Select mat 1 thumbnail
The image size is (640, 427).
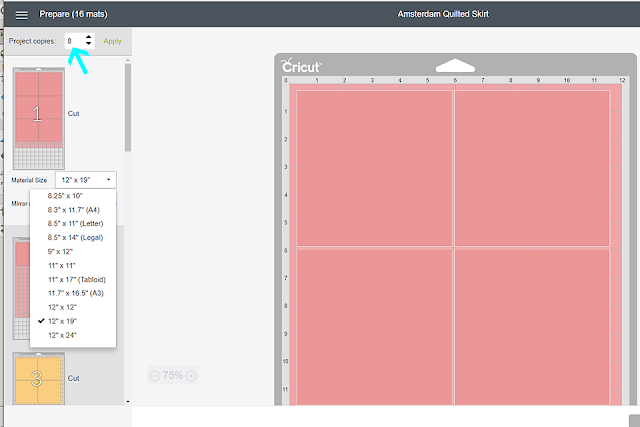pyautogui.click(x=38, y=118)
